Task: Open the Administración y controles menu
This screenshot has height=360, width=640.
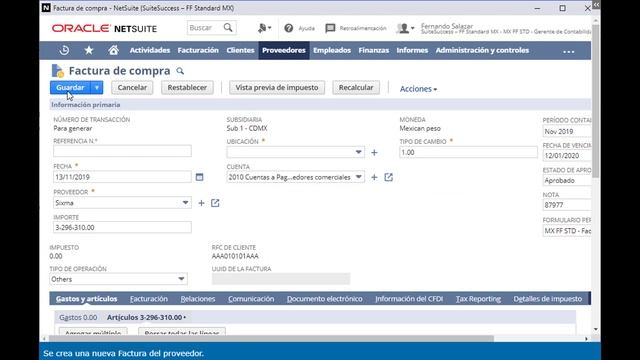Action: coord(482,50)
